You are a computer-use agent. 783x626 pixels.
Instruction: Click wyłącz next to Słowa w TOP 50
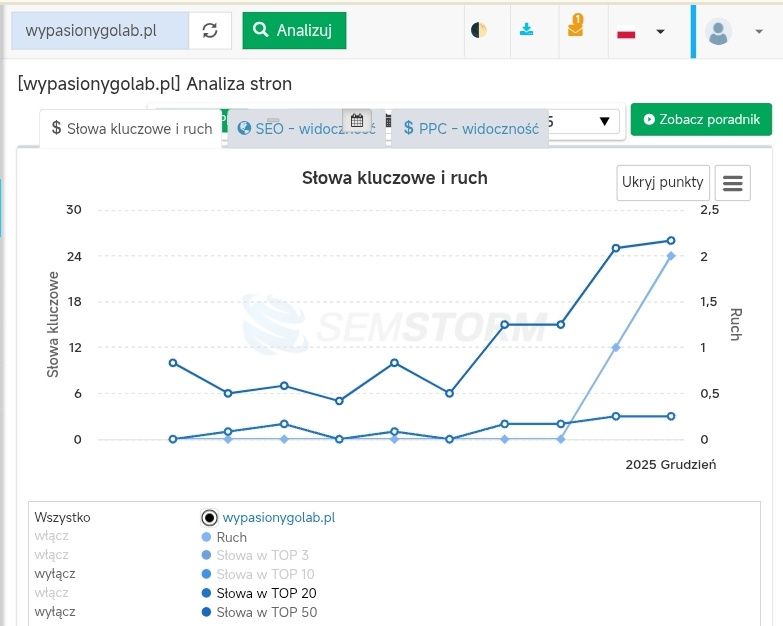(x=55, y=612)
